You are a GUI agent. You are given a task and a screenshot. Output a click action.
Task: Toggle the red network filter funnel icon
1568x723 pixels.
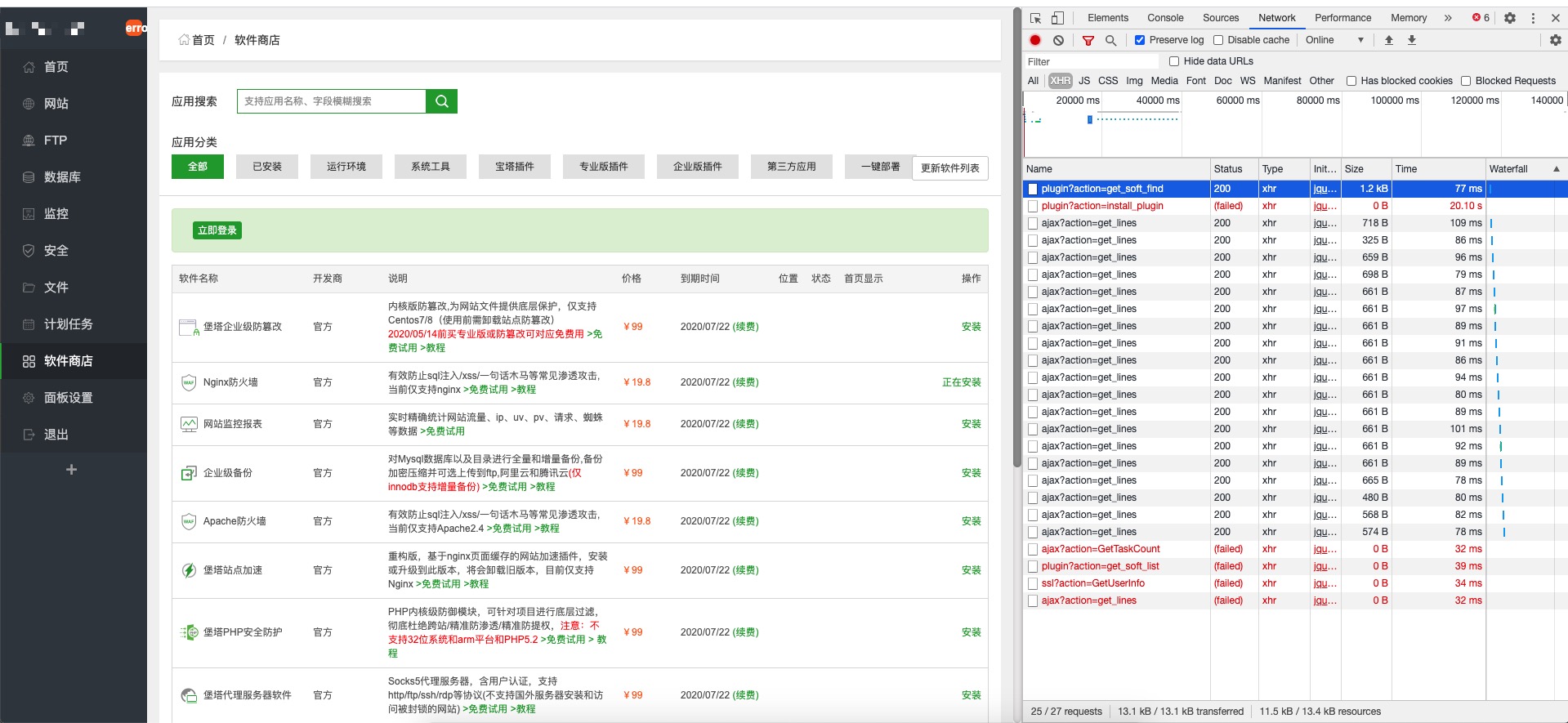click(1088, 40)
